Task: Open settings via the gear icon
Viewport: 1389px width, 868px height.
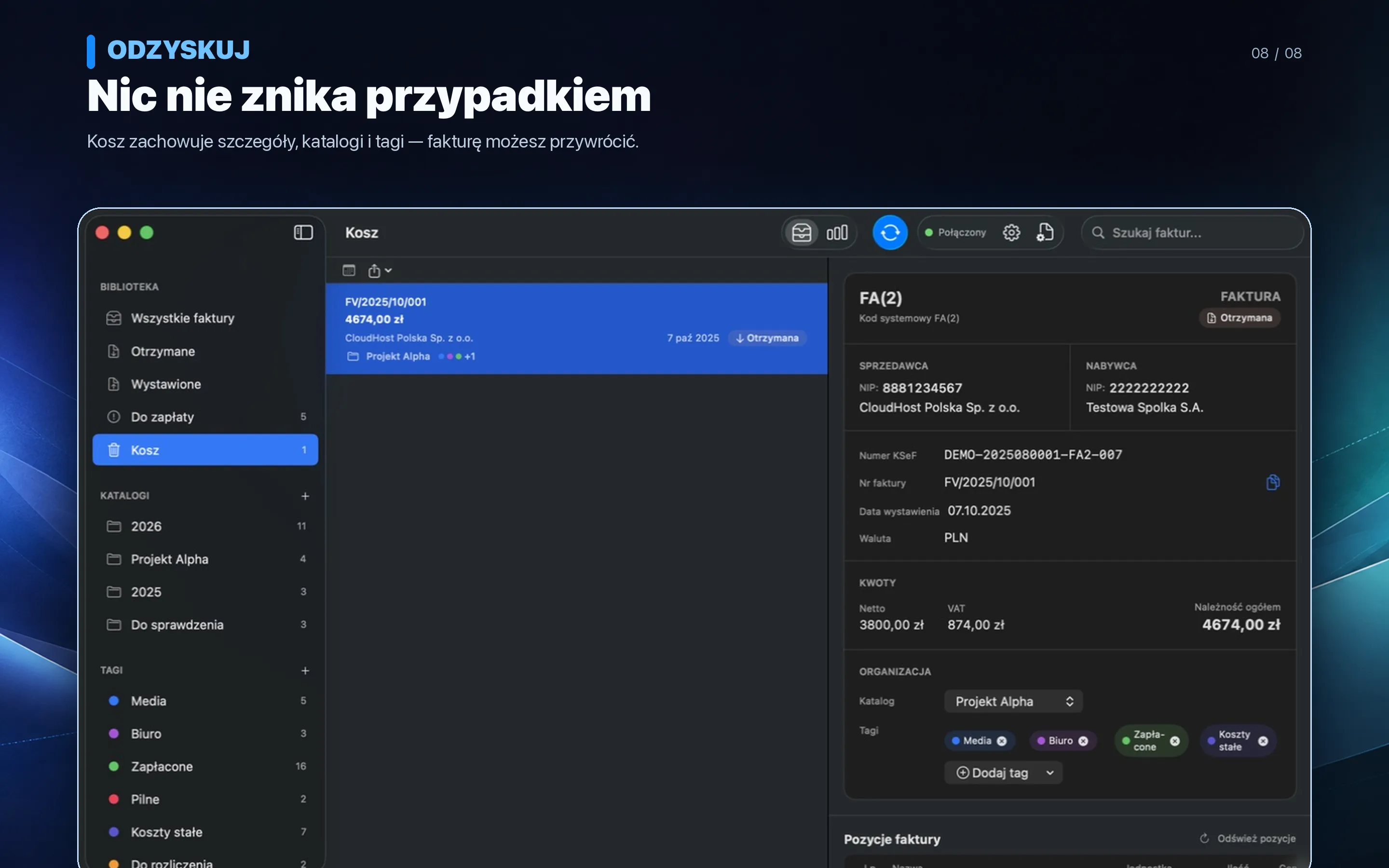Action: (x=1011, y=232)
